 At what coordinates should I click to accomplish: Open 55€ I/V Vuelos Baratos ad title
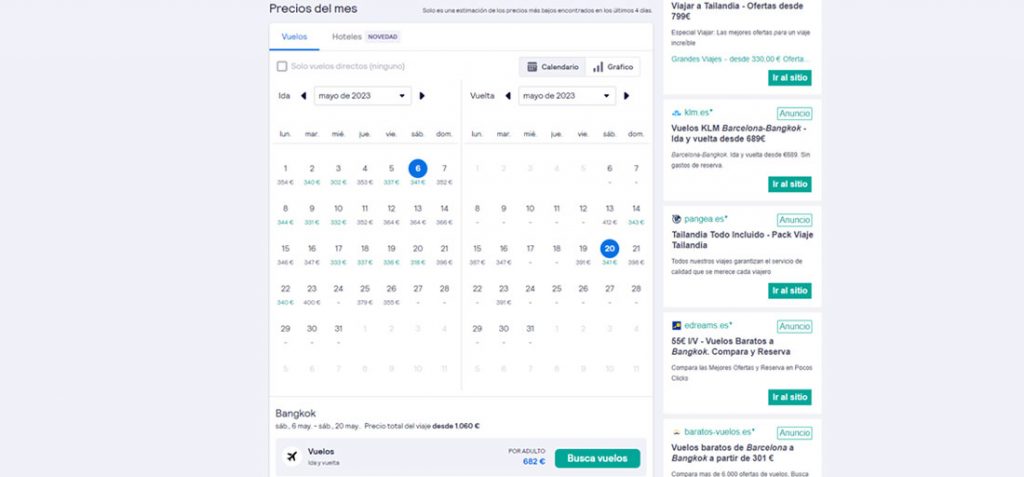click(731, 346)
